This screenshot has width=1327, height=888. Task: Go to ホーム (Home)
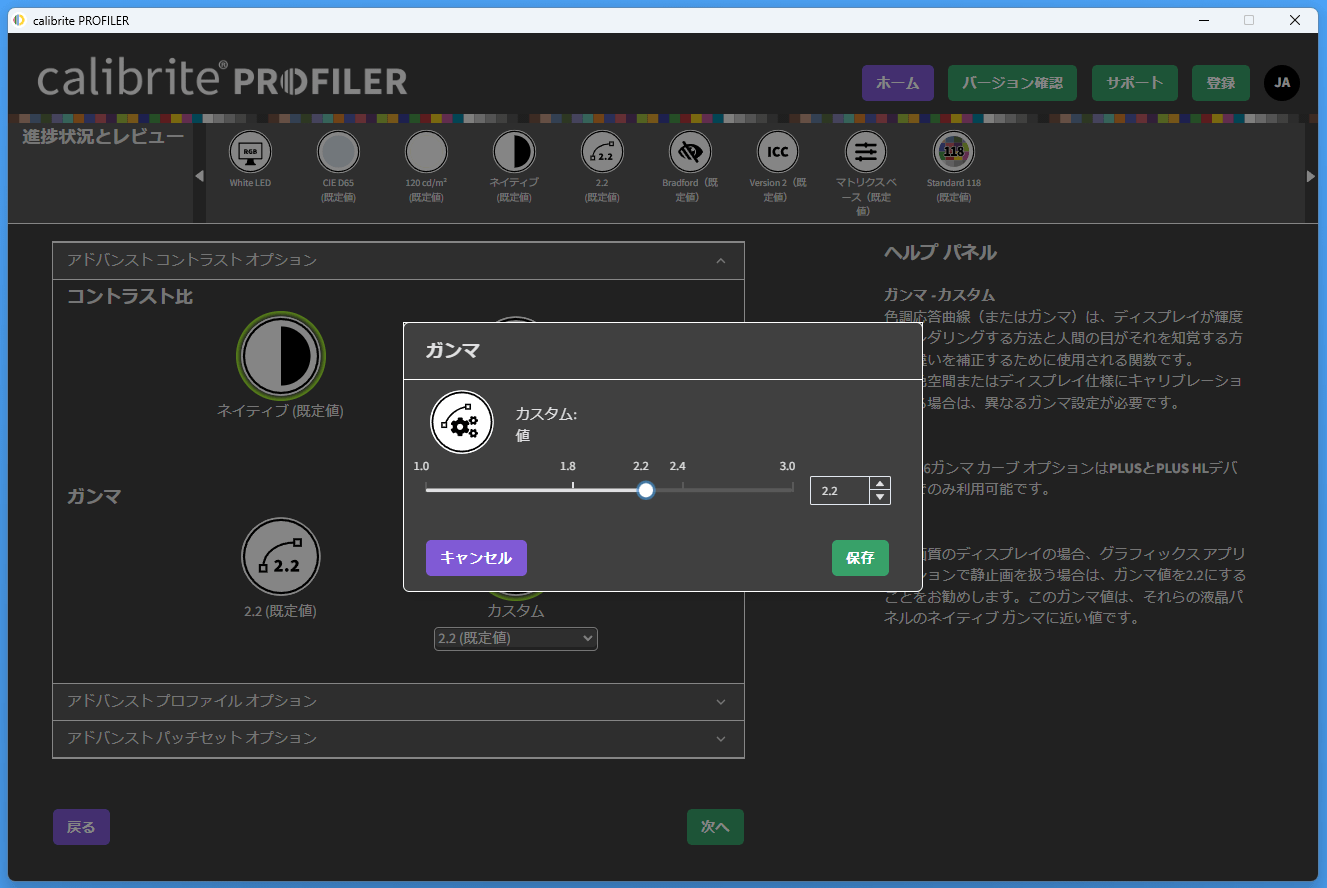tap(898, 83)
